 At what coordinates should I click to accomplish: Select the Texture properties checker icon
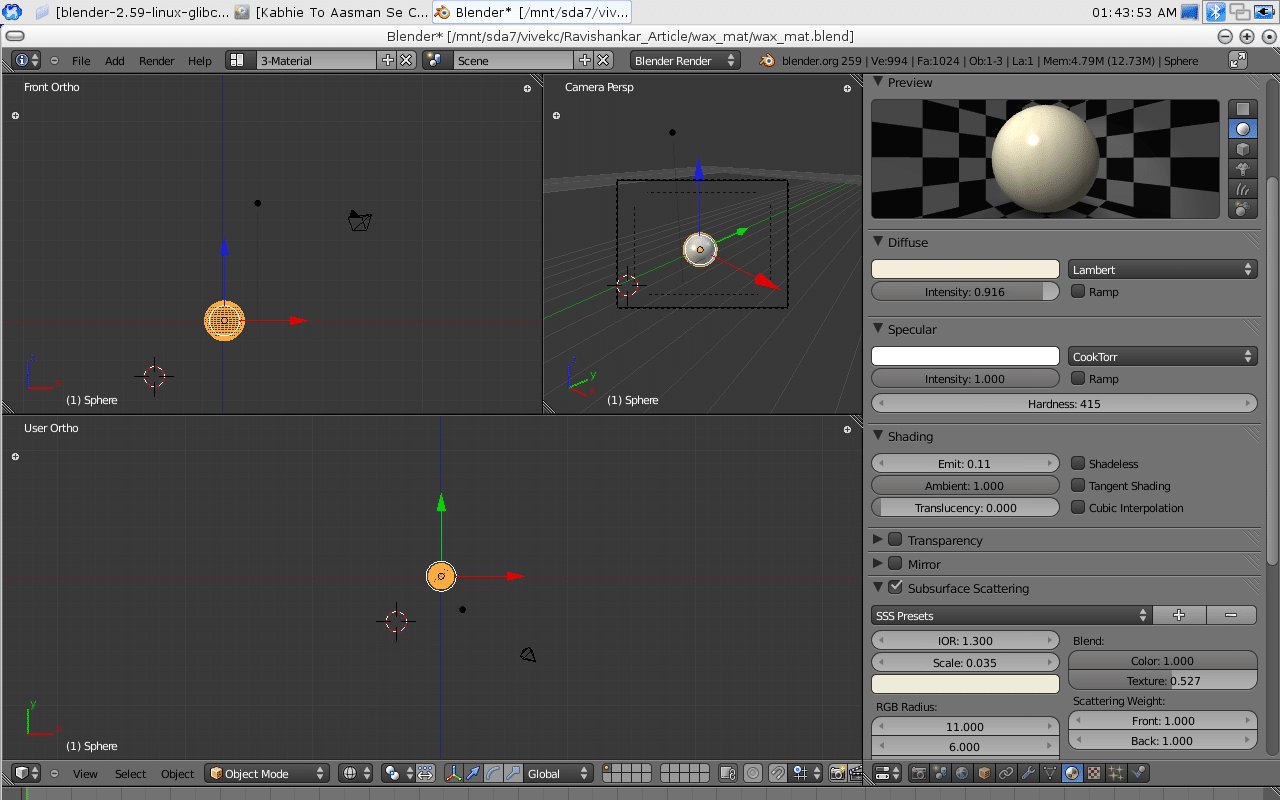[1094, 773]
